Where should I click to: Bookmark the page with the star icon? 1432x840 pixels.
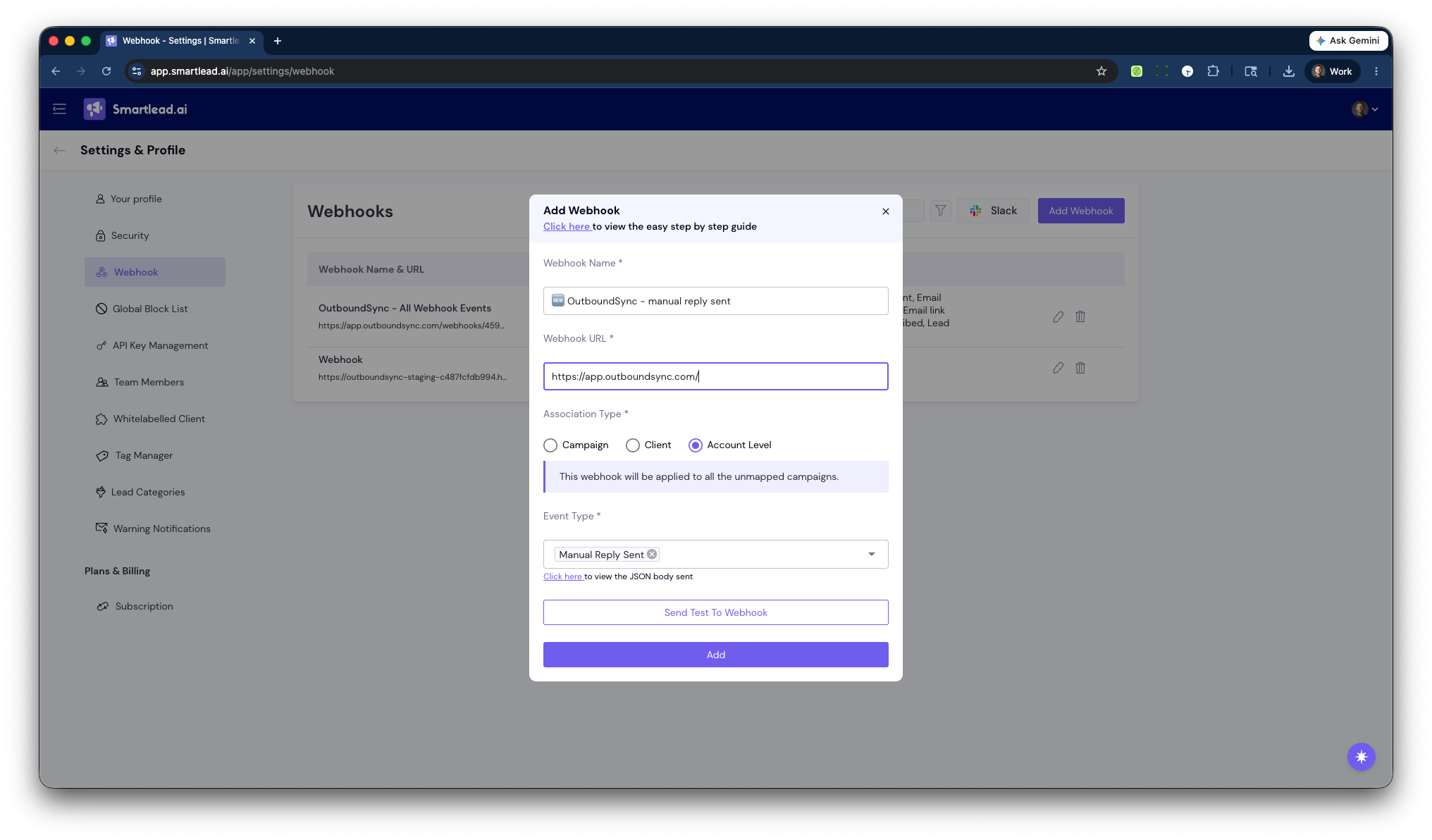click(1101, 71)
